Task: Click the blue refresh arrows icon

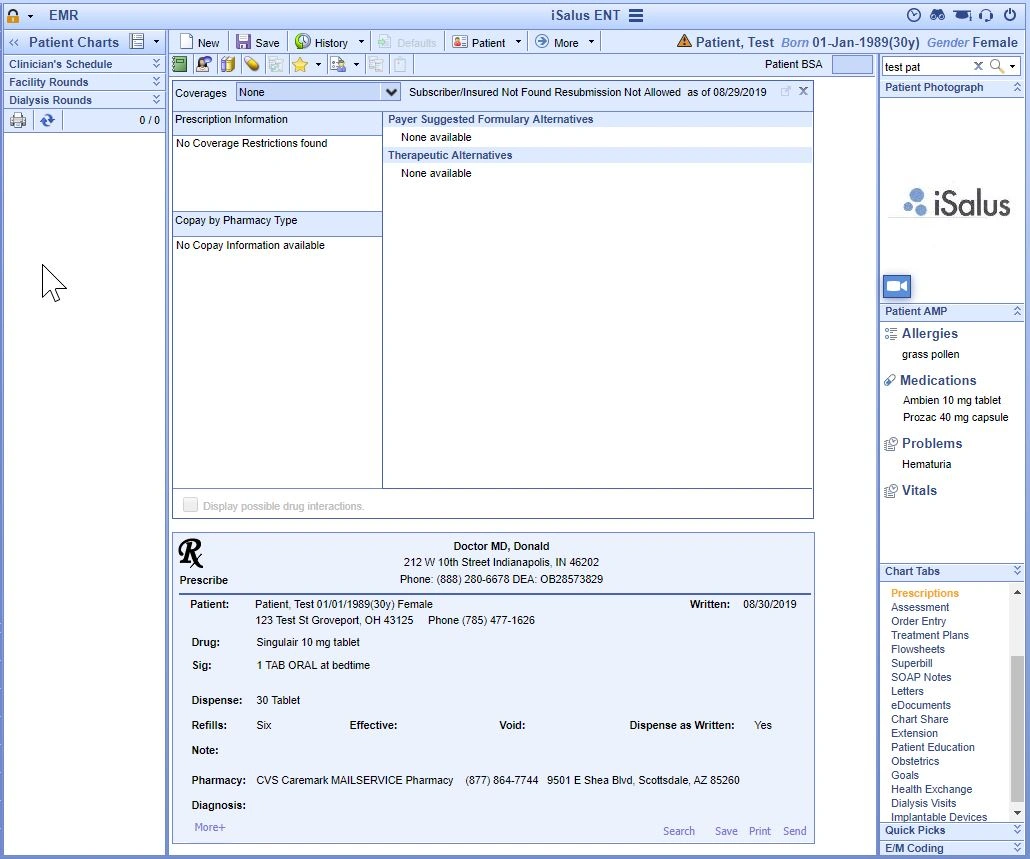Action: tap(47, 119)
